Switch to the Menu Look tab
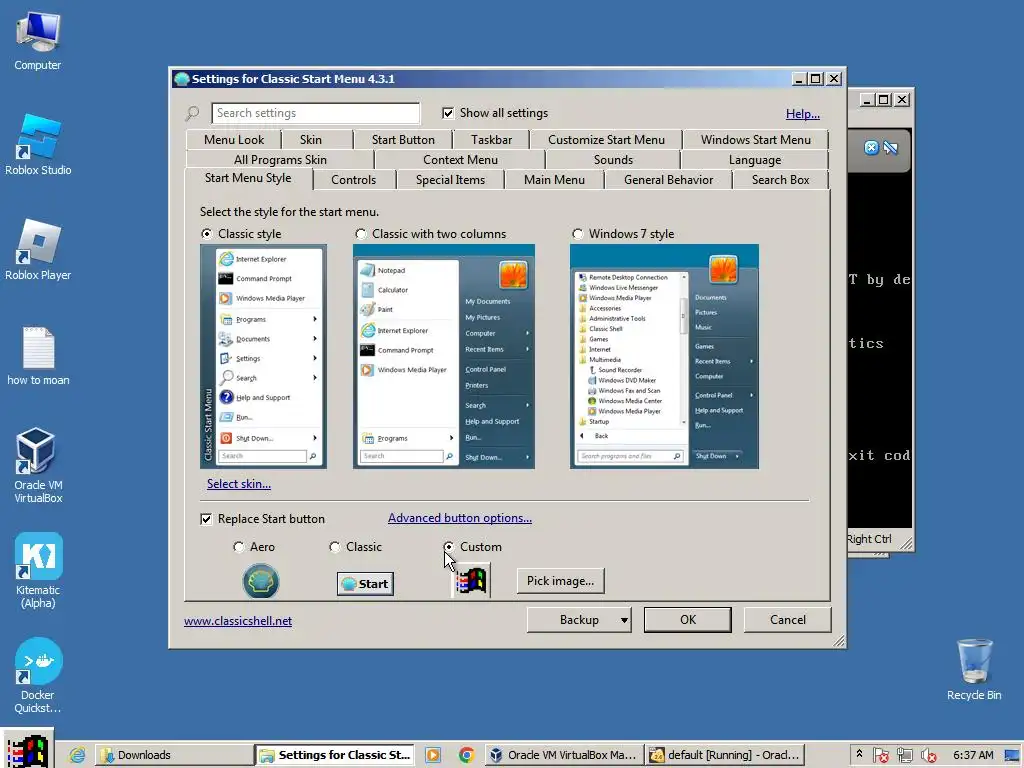The image size is (1024, 768). coord(234,140)
